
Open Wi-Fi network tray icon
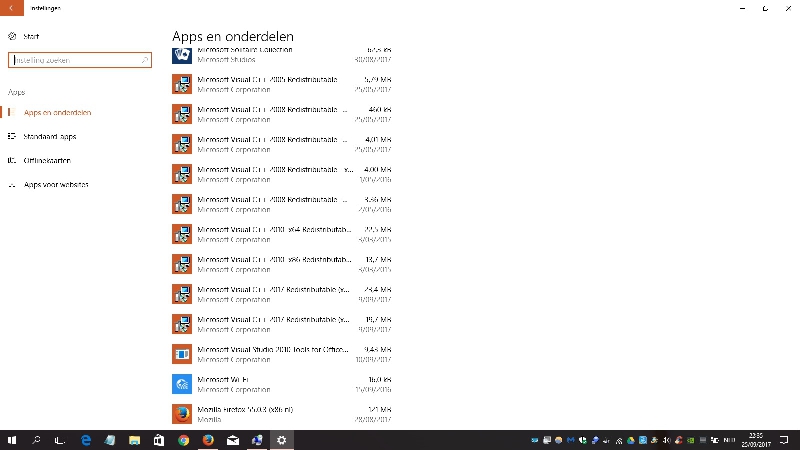point(619,440)
